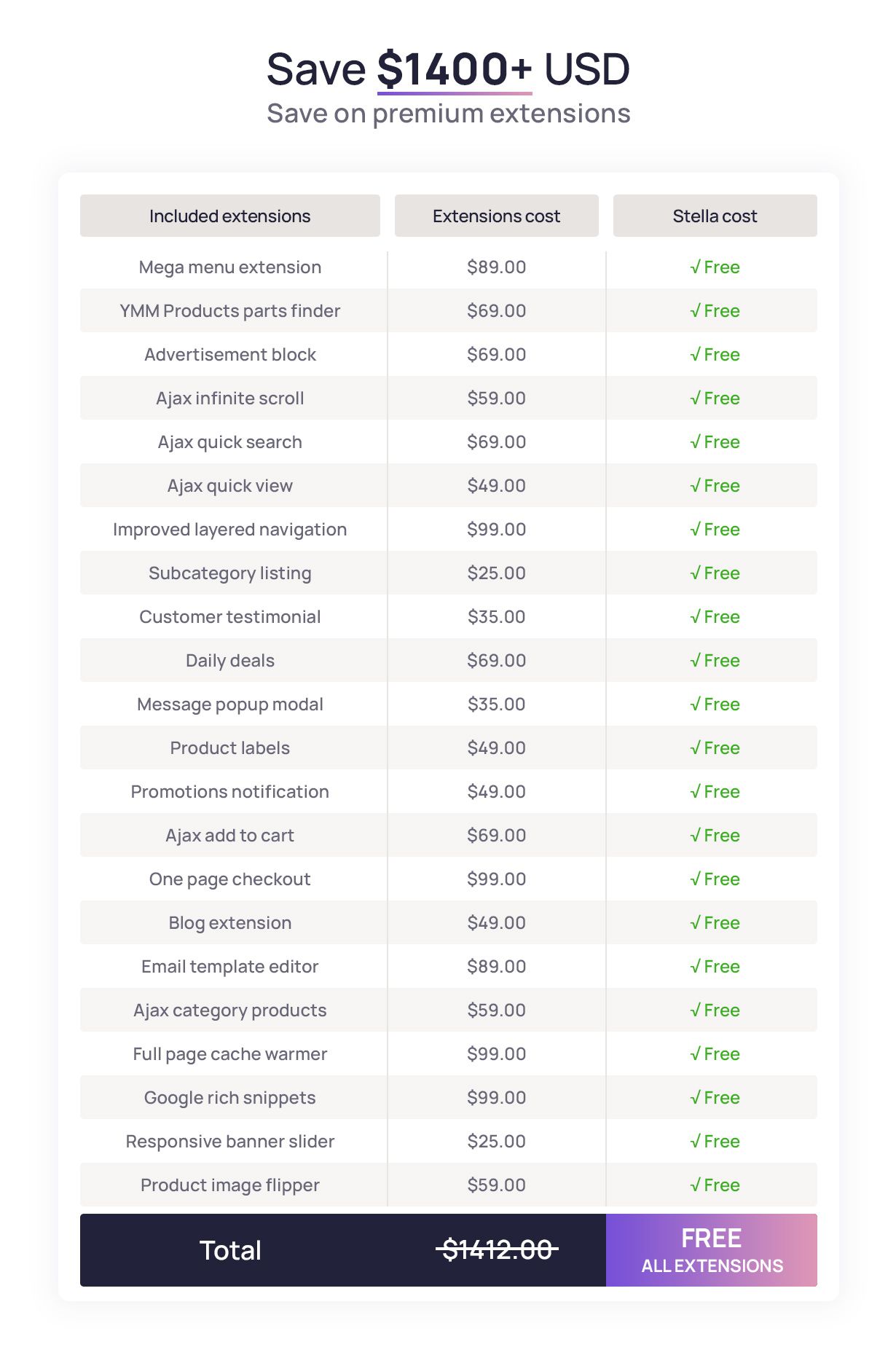Screen dimensions: 896x1358
Task: Click the Extensions cost column header
Action: [496, 216]
